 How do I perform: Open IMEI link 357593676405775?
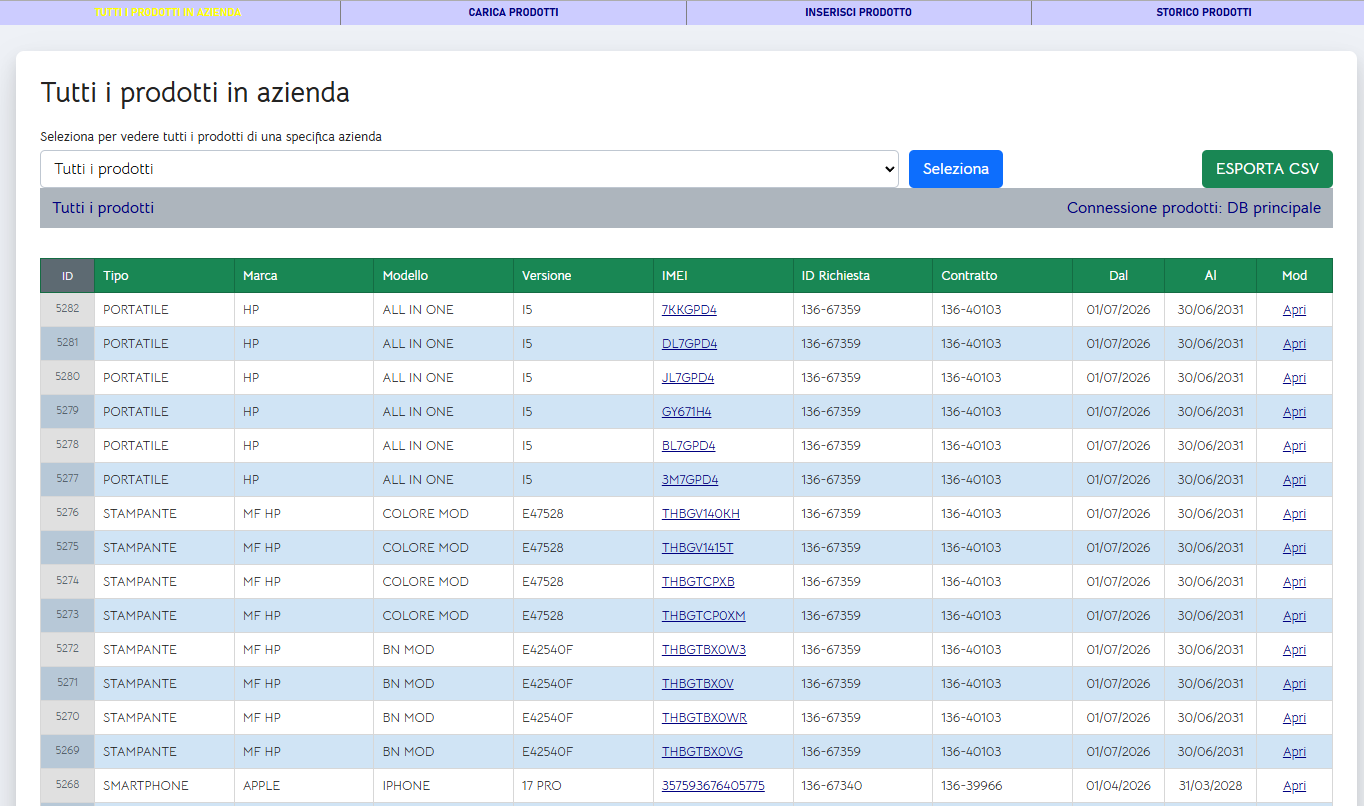click(x=713, y=786)
